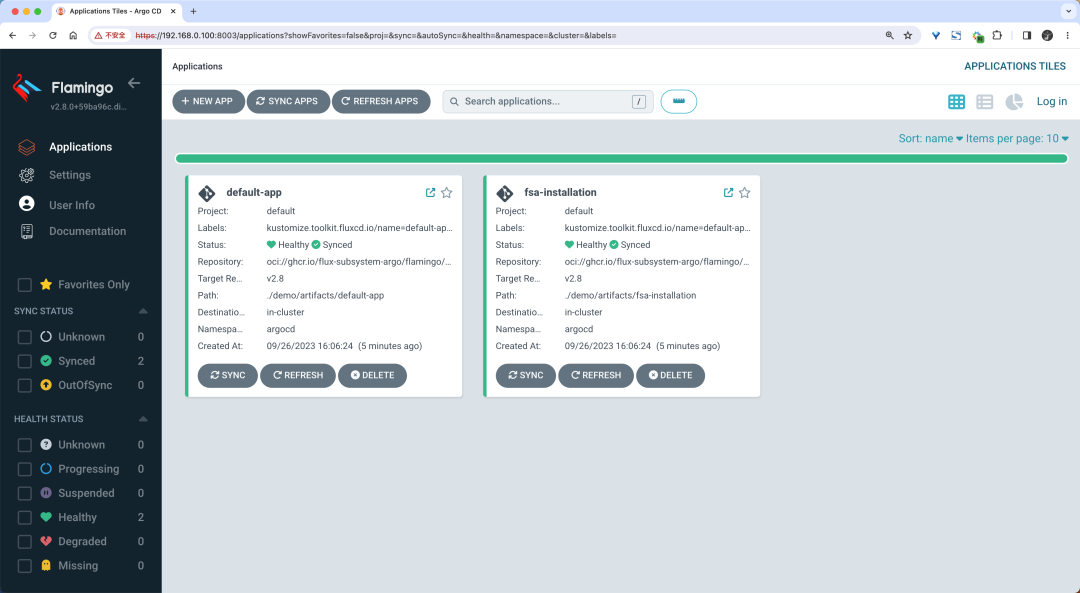The width and height of the screenshot is (1080, 593).
Task: Open the Items per page dropdown
Action: click(x=1017, y=138)
